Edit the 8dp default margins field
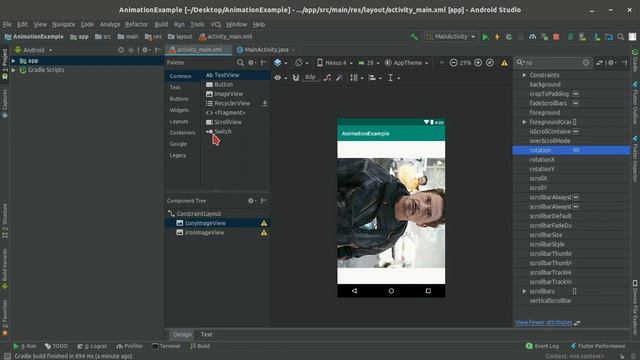This screenshot has width=640, height=360. point(310,78)
